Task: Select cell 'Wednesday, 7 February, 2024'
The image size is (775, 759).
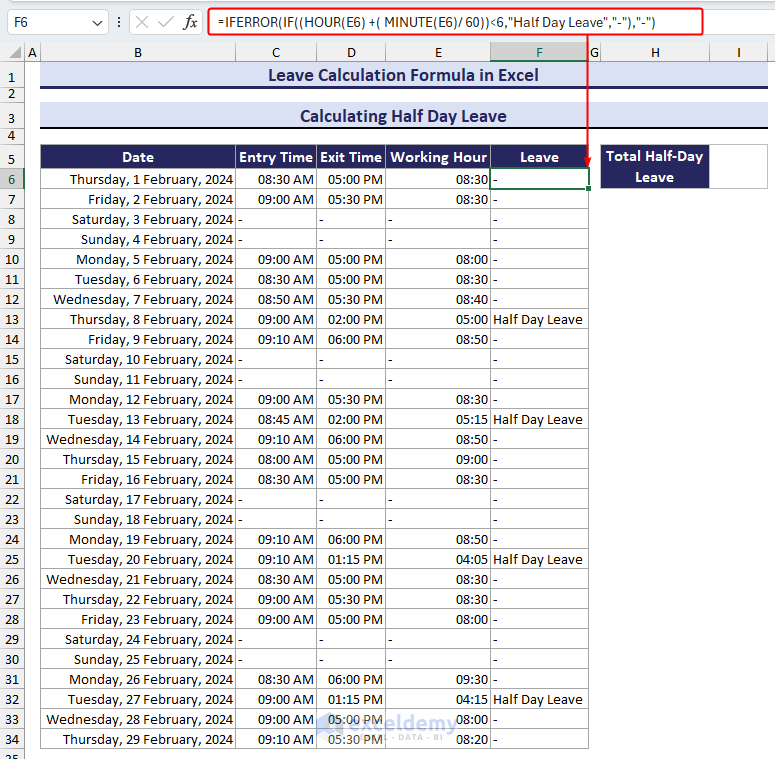Action: tap(138, 299)
